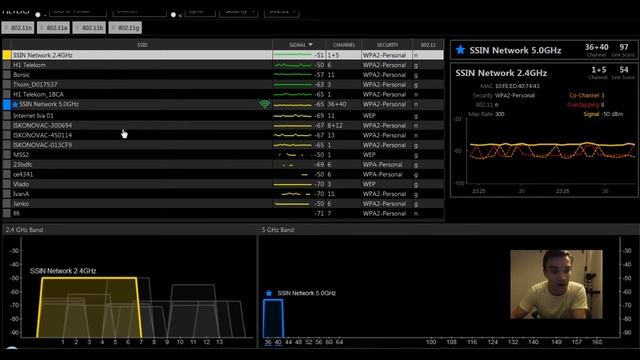Click the webcam video thumbnail
This screenshot has width=640, height=360.
click(556, 284)
